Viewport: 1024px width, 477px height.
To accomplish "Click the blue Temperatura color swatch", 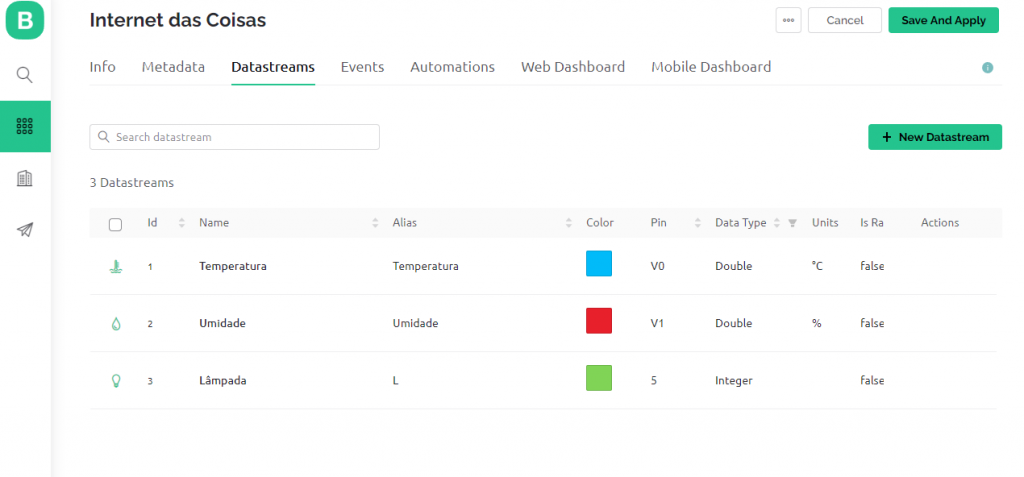I will [x=599, y=263].
